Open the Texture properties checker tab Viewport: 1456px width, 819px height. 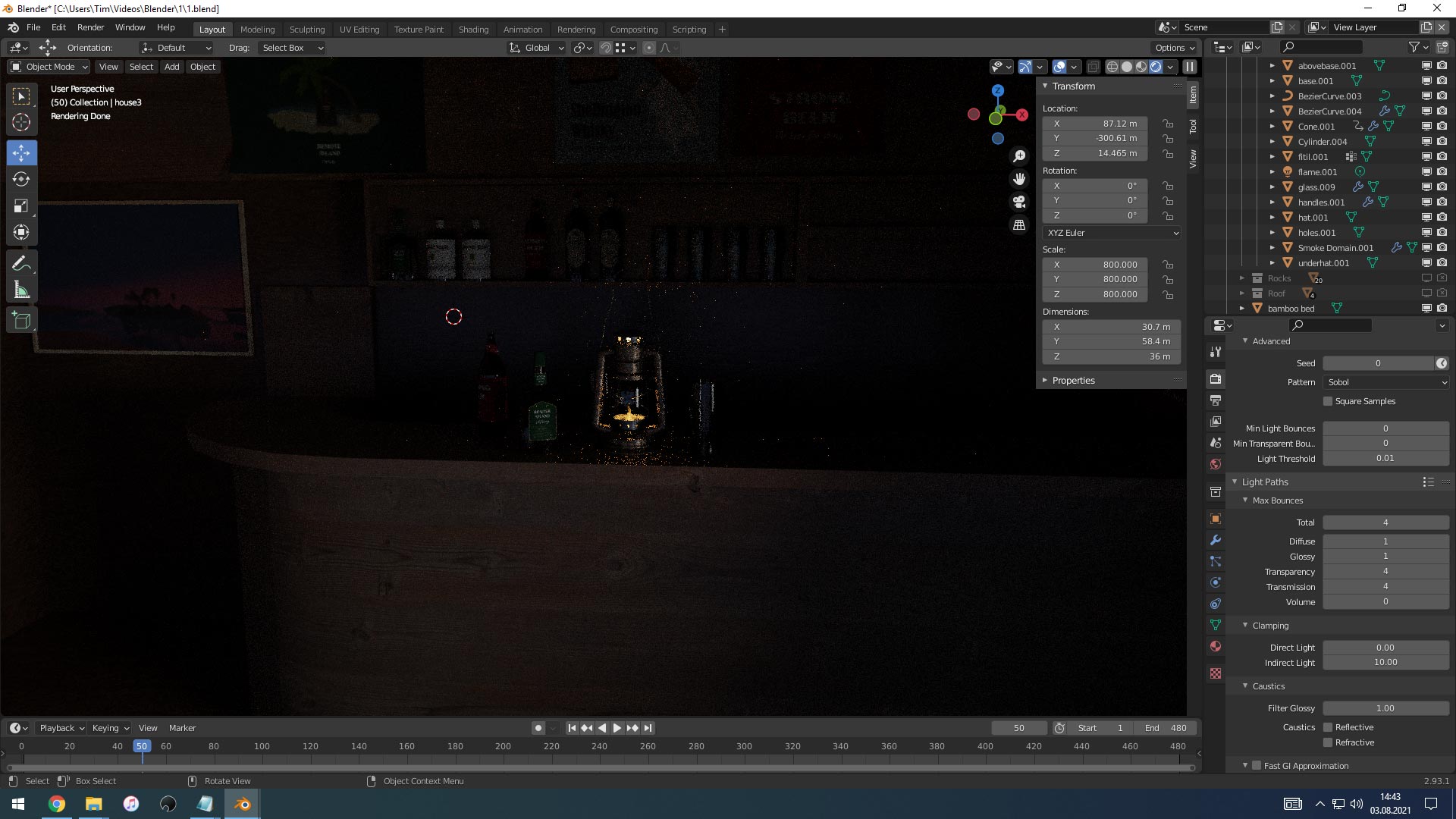point(1216,673)
